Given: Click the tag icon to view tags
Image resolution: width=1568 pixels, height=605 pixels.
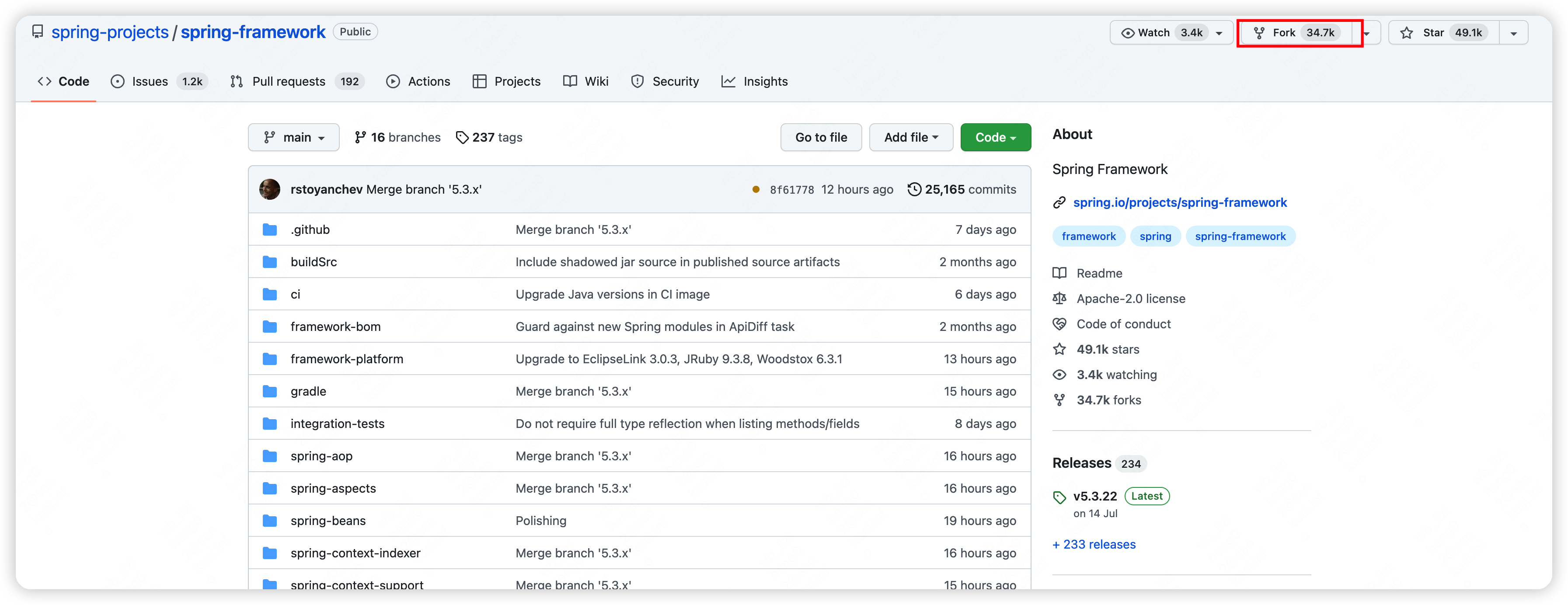Looking at the screenshot, I should pyautogui.click(x=463, y=137).
